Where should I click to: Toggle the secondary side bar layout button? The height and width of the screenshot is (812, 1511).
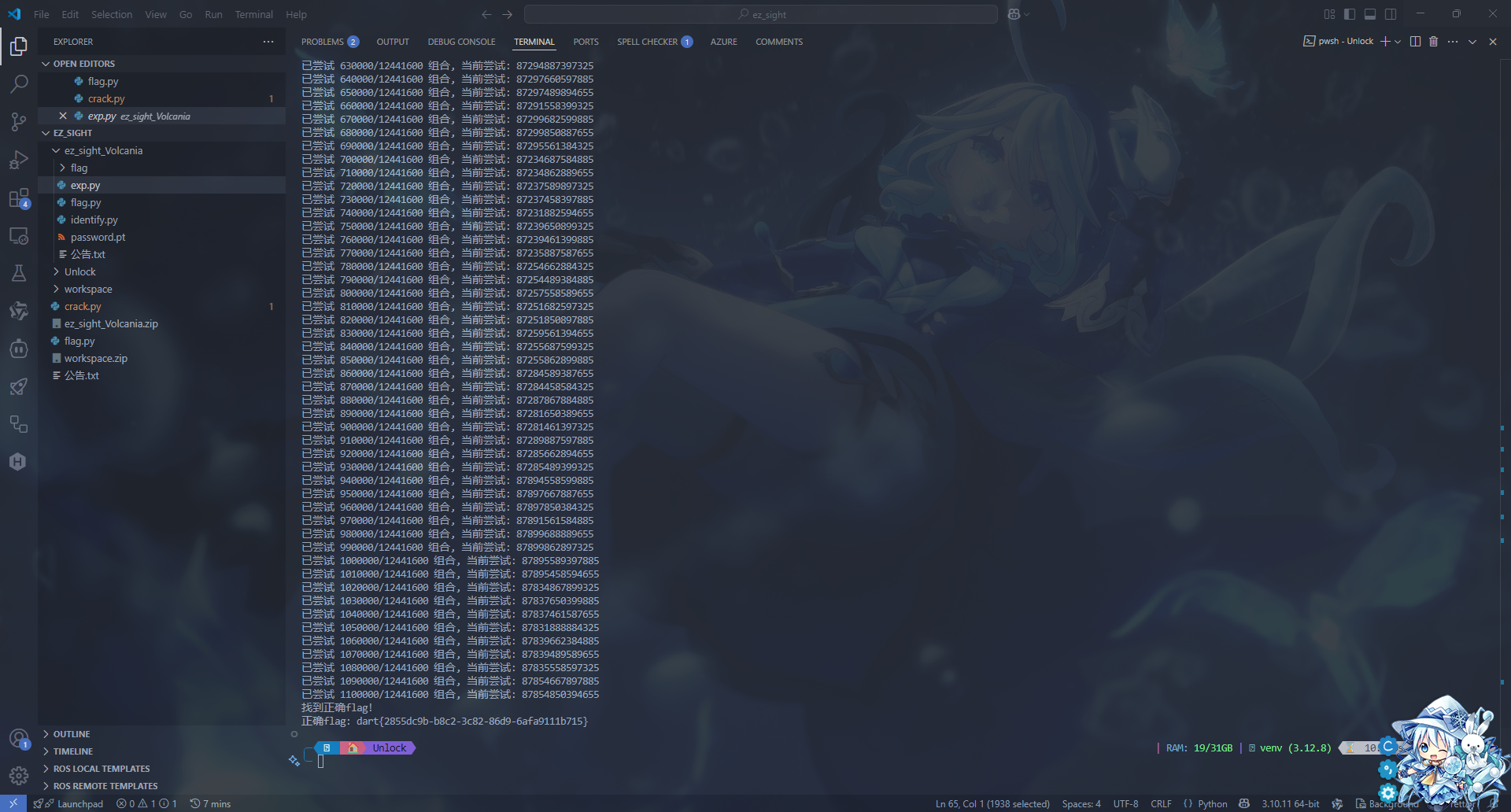(1391, 14)
